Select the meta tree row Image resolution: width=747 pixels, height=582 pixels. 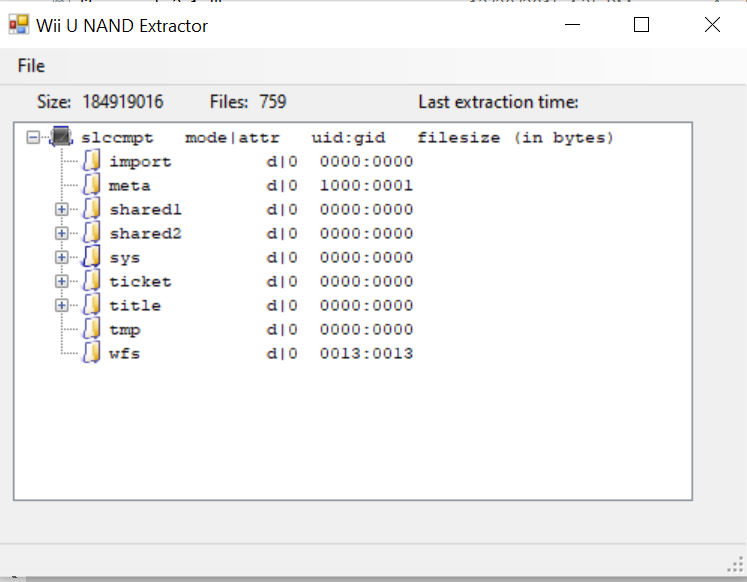(x=261, y=186)
